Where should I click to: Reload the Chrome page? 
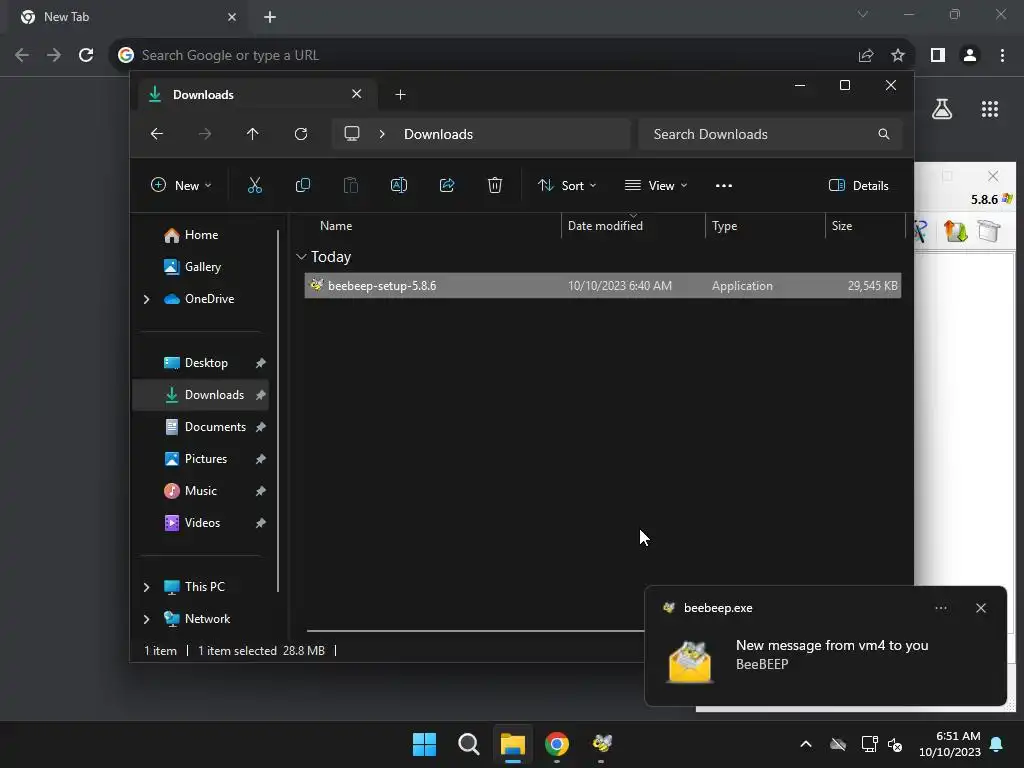pos(86,55)
